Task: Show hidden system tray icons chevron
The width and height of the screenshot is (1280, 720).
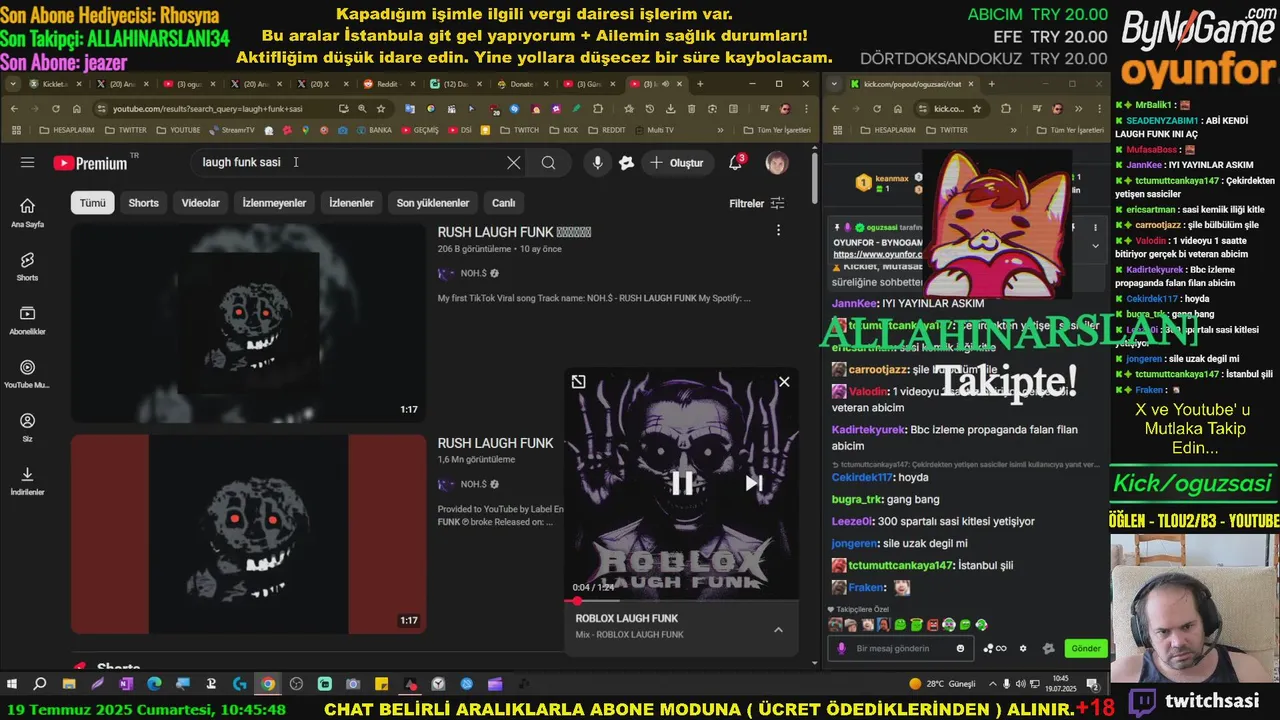Action: pyautogui.click(x=992, y=684)
